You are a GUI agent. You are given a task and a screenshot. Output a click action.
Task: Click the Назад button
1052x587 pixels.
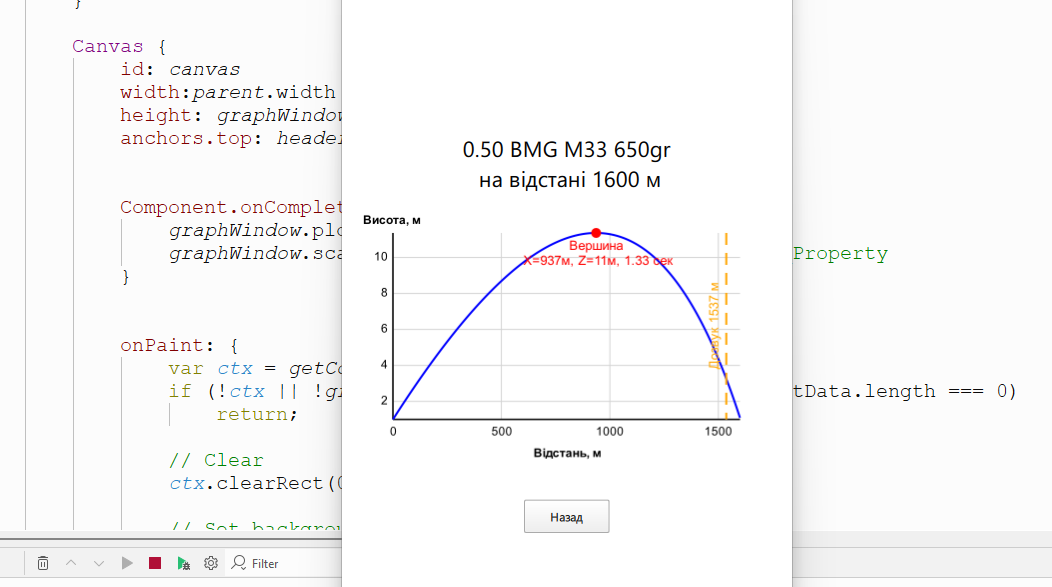click(x=566, y=517)
